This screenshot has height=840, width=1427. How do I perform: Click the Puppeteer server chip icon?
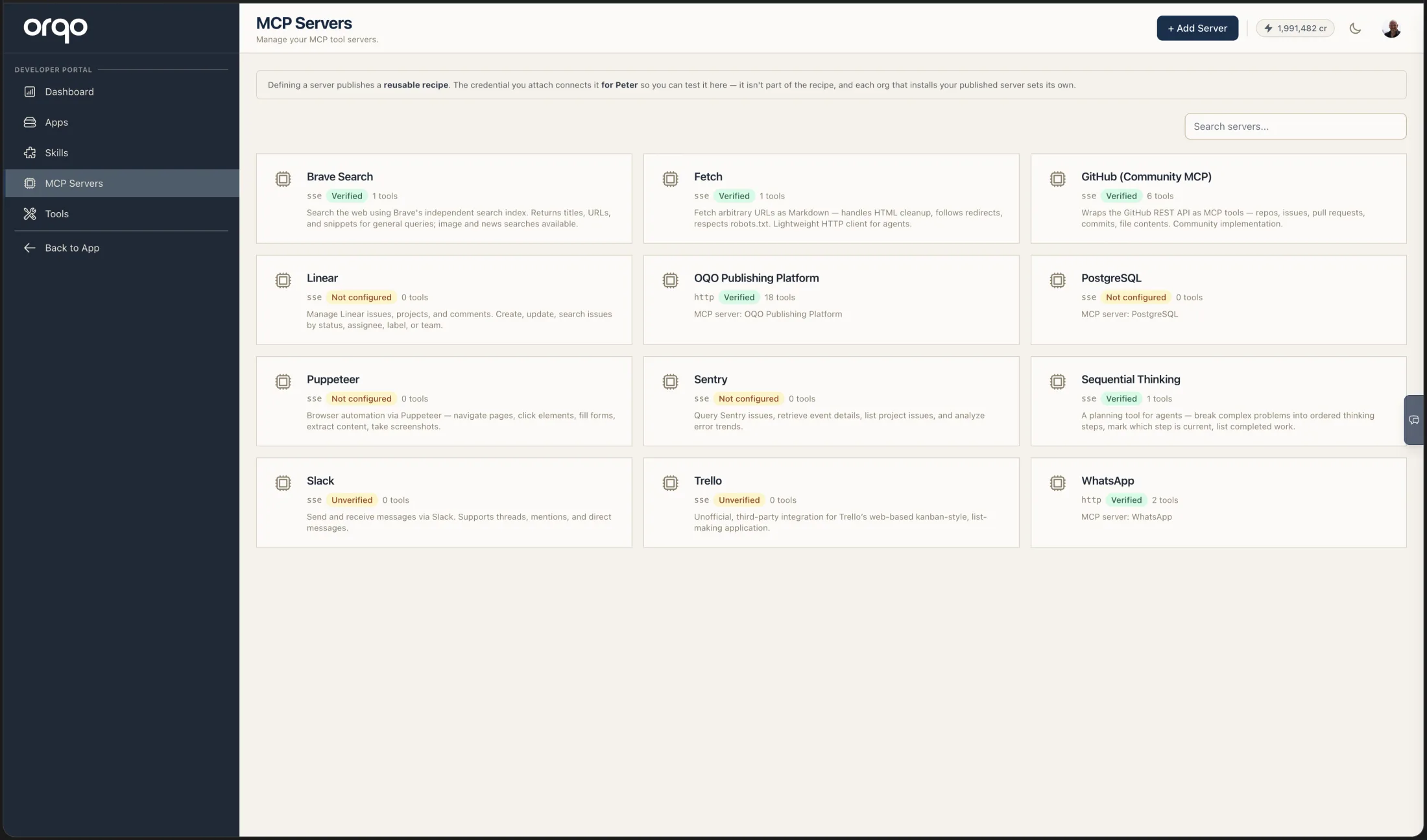click(283, 381)
